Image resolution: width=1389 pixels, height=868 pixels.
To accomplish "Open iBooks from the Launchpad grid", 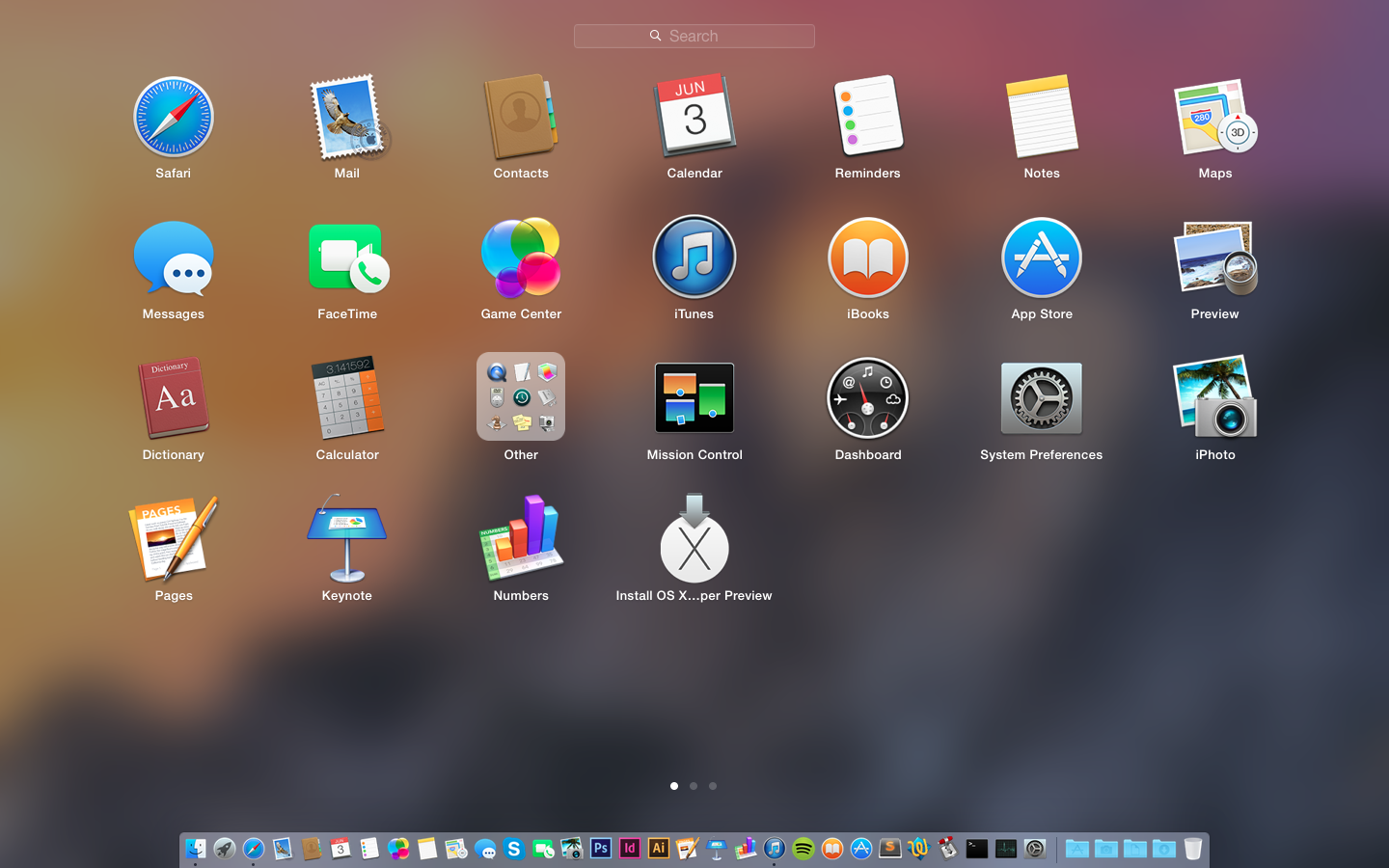I will 868,258.
